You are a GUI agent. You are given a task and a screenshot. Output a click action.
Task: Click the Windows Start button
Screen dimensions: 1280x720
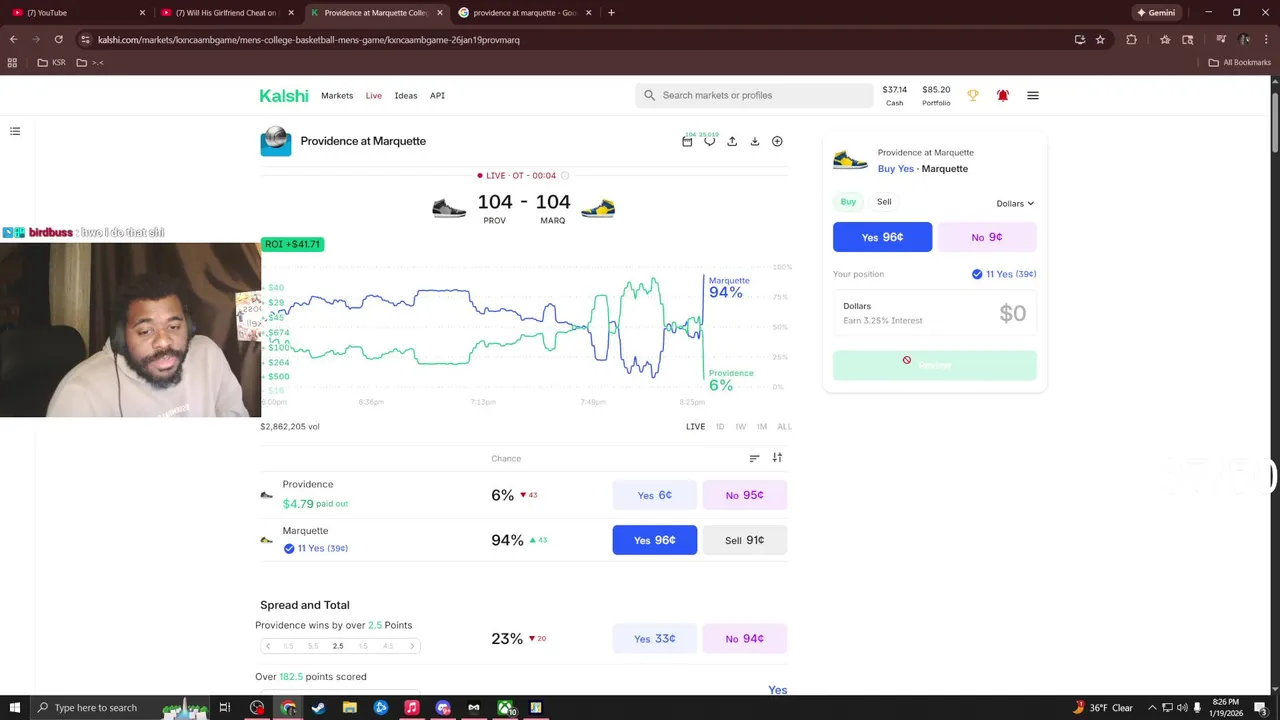(x=14, y=708)
